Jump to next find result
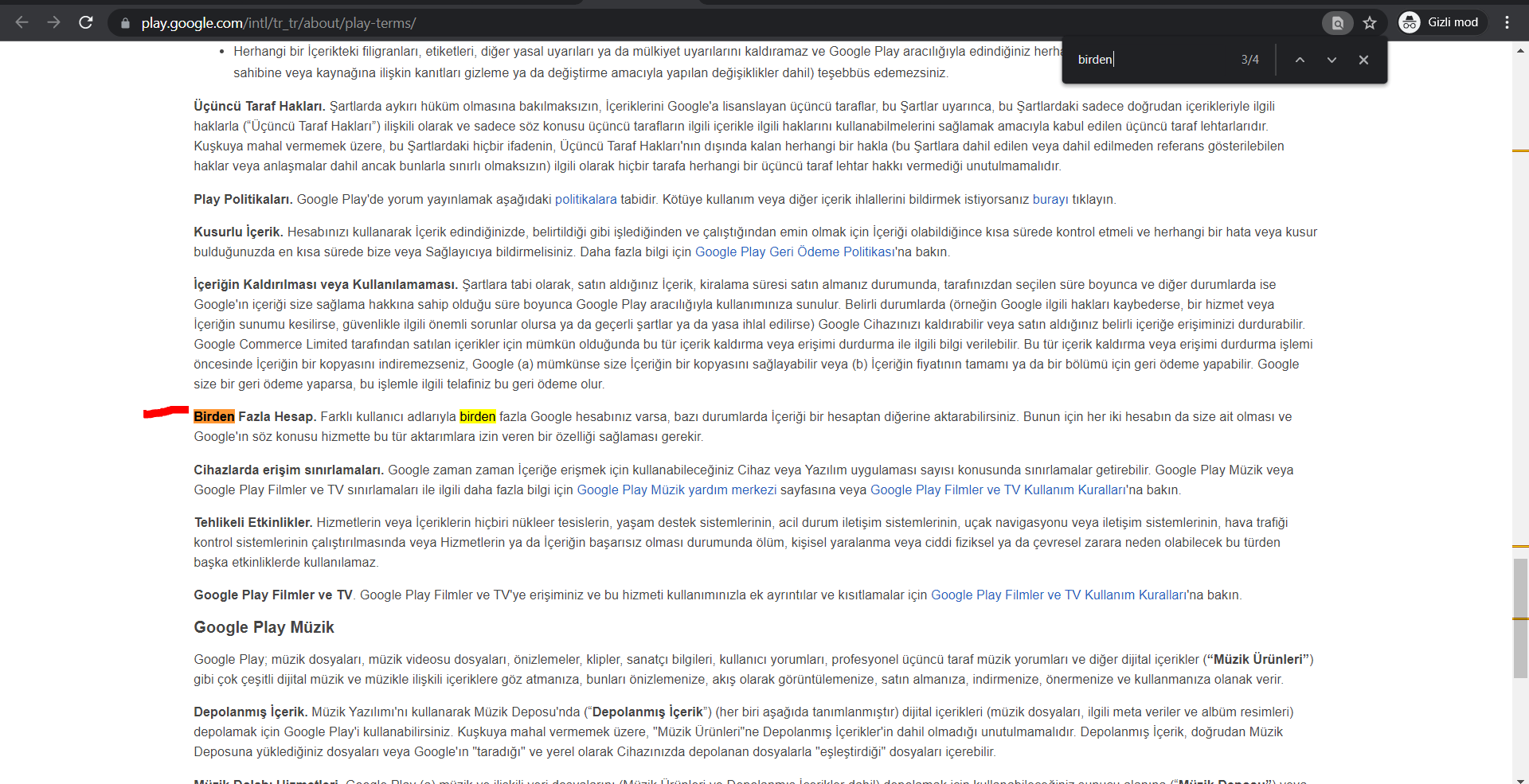The height and width of the screenshot is (784, 1529). pyautogui.click(x=1332, y=60)
